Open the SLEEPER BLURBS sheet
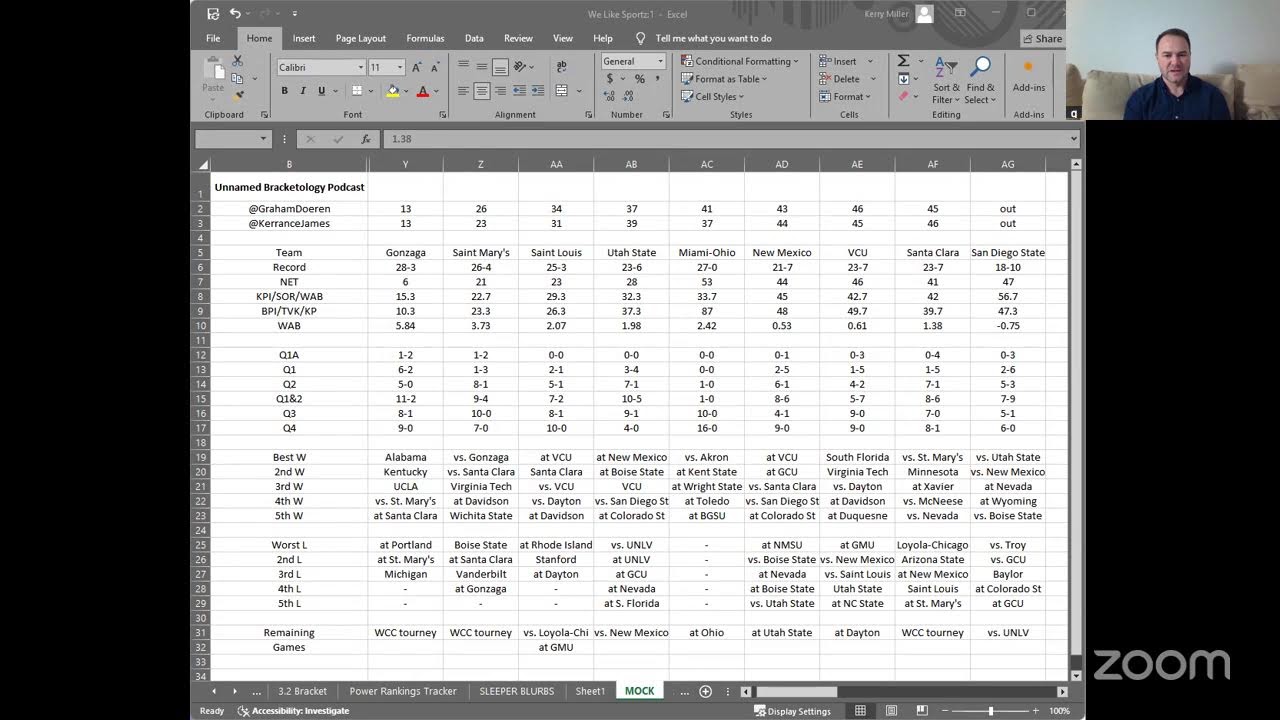1280x720 pixels. pyautogui.click(x=516, y=691)
